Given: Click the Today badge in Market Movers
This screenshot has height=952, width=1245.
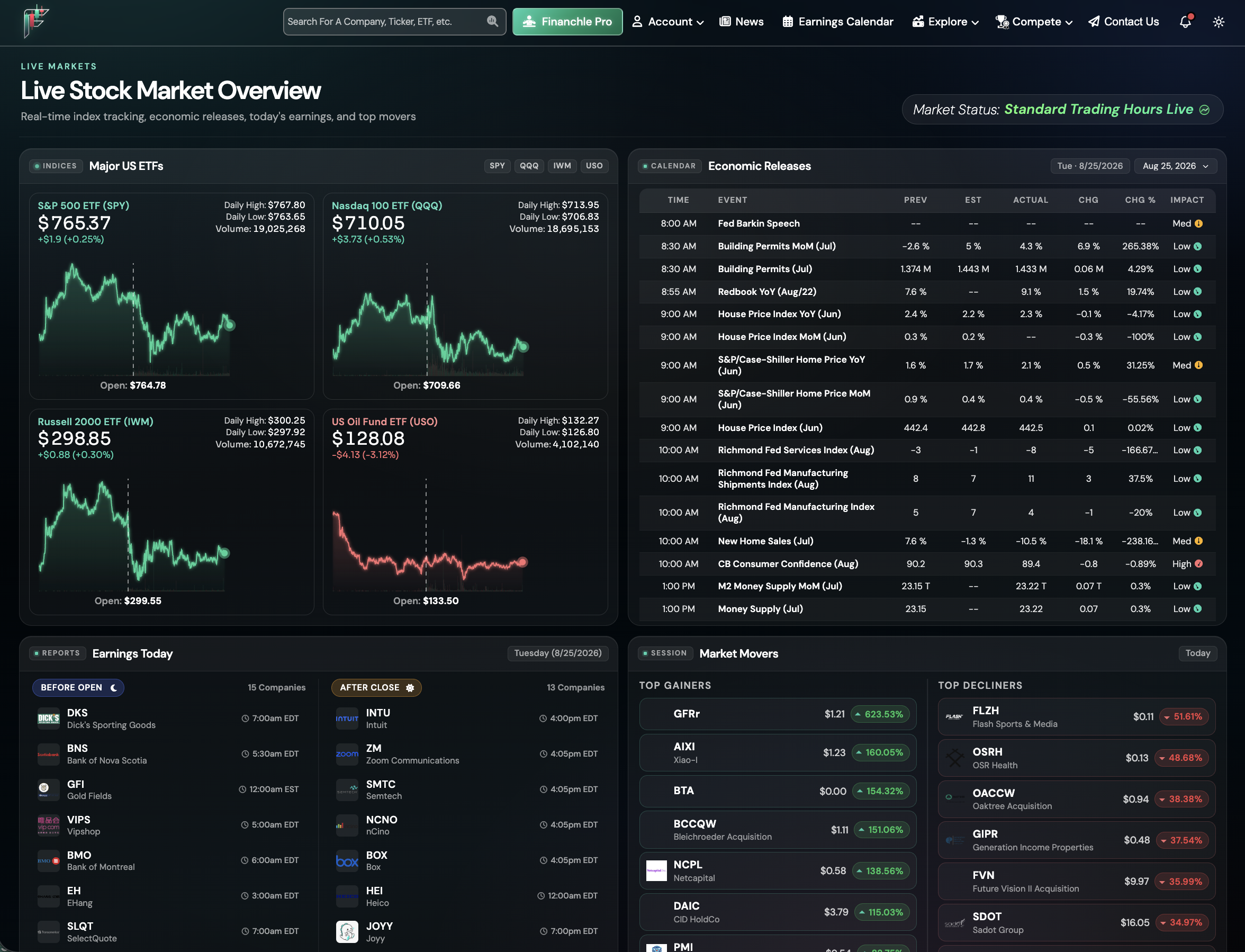Looking at the screenshot, I should point(1197,653).
